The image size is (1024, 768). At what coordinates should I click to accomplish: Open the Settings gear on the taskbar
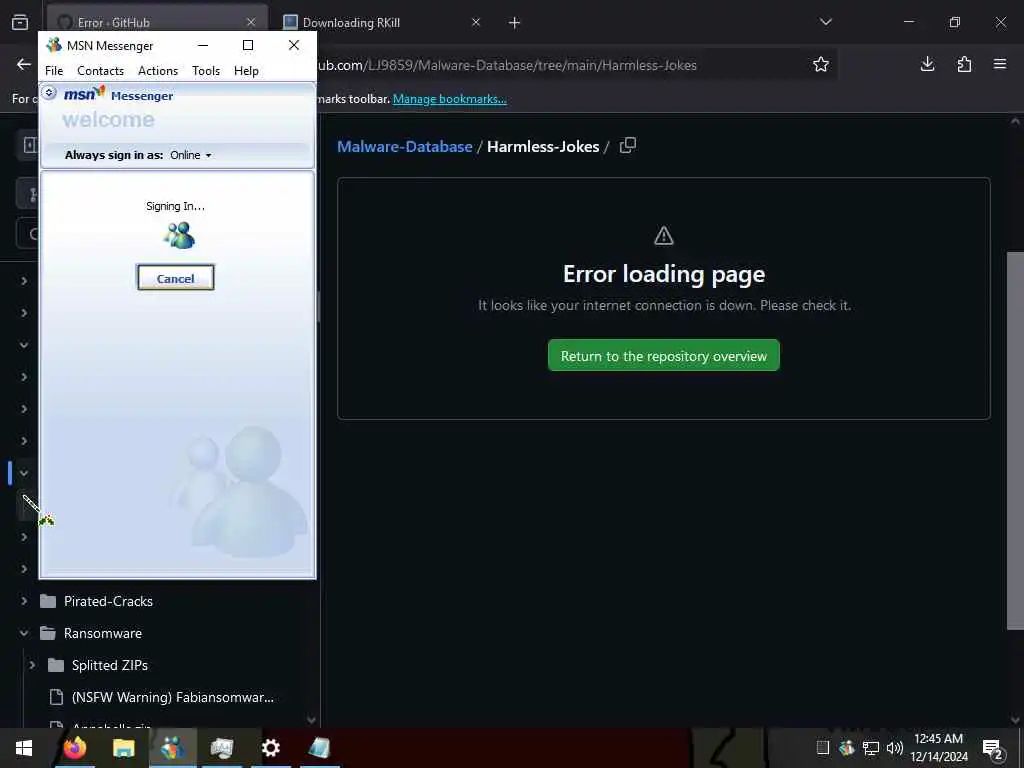pos(270,748)
